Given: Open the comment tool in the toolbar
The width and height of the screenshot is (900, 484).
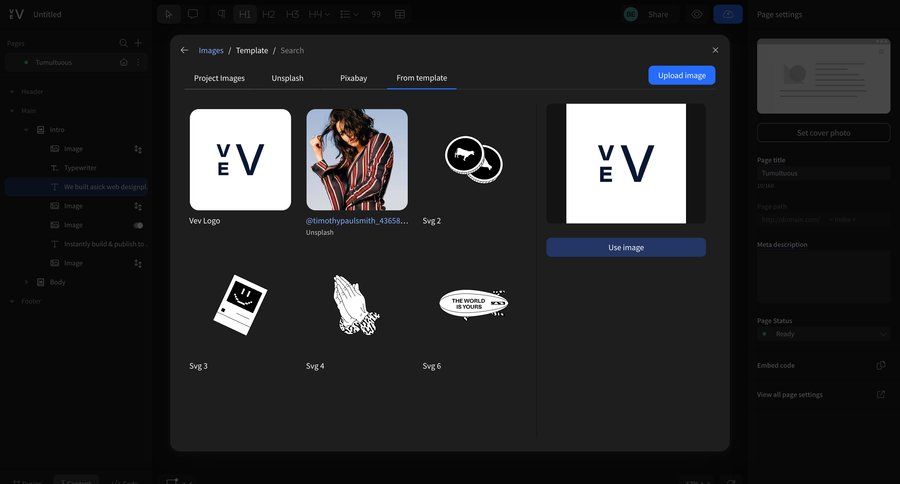Looking at the screenshot, I should tap(193, 14).
